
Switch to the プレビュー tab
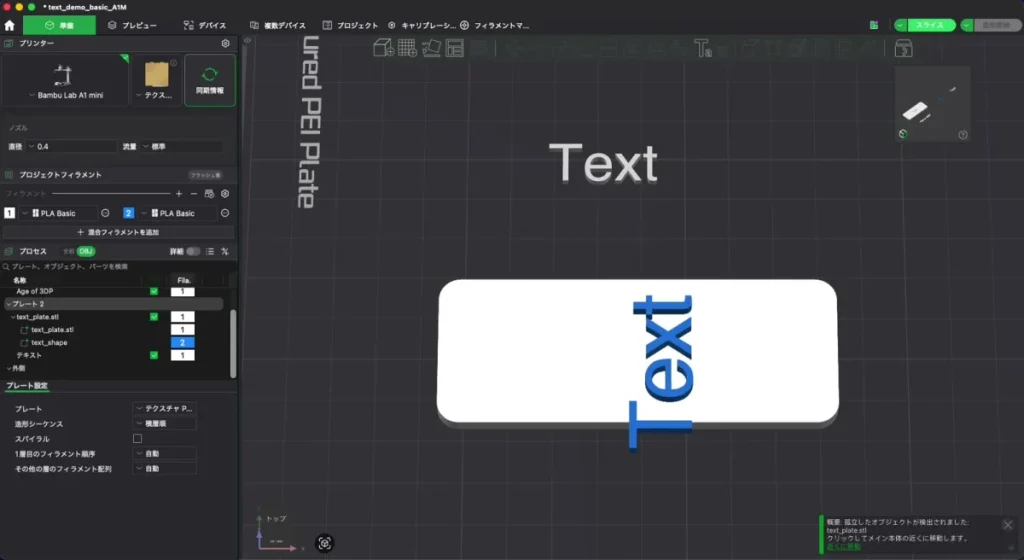point(133,25)
